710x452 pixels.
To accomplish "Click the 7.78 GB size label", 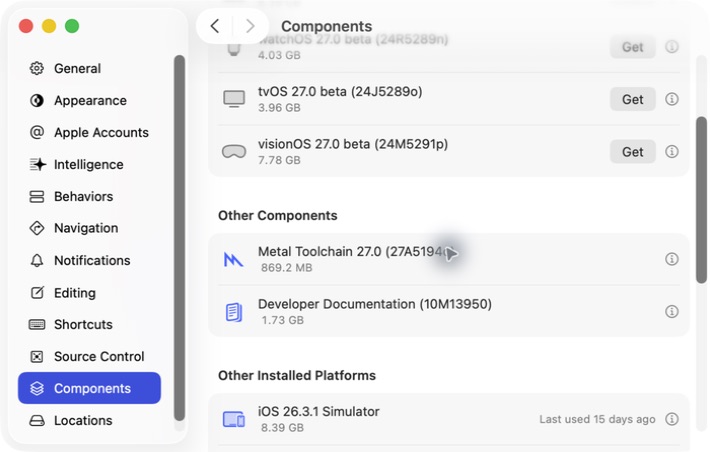I will point(279,160).
